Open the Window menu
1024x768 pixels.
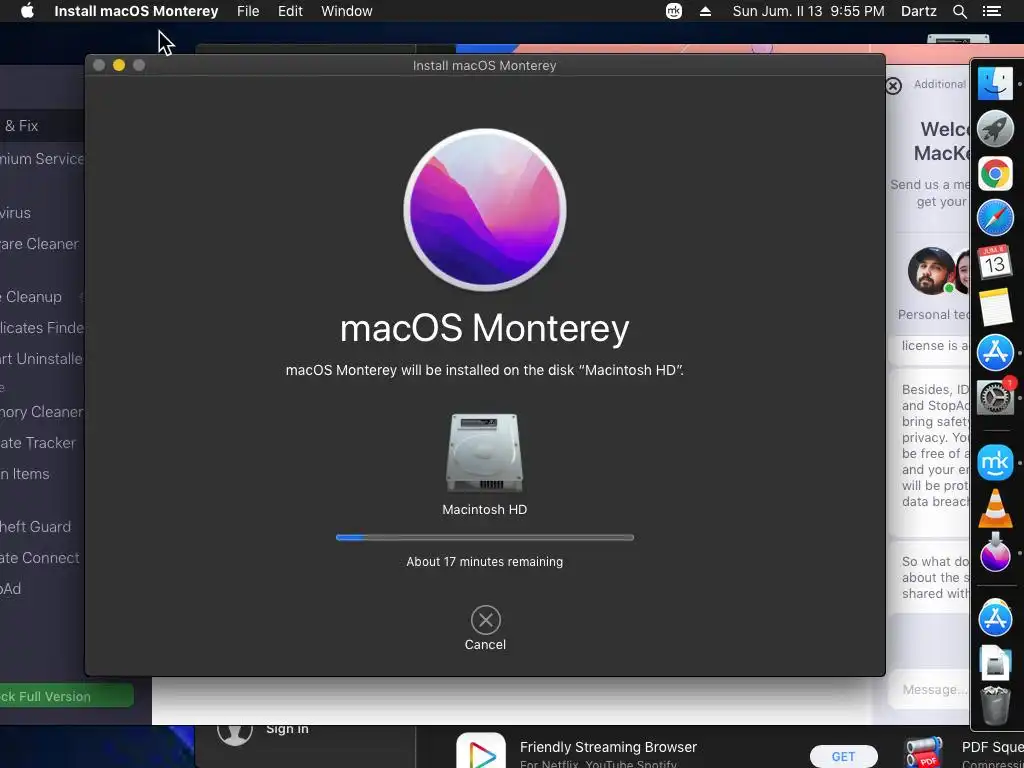coord(347,11)
